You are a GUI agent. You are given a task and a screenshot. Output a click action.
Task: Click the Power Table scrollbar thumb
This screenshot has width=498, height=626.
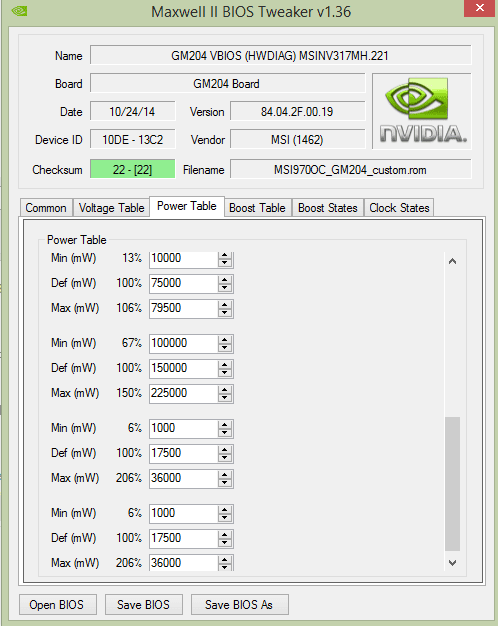coord(452,483)
